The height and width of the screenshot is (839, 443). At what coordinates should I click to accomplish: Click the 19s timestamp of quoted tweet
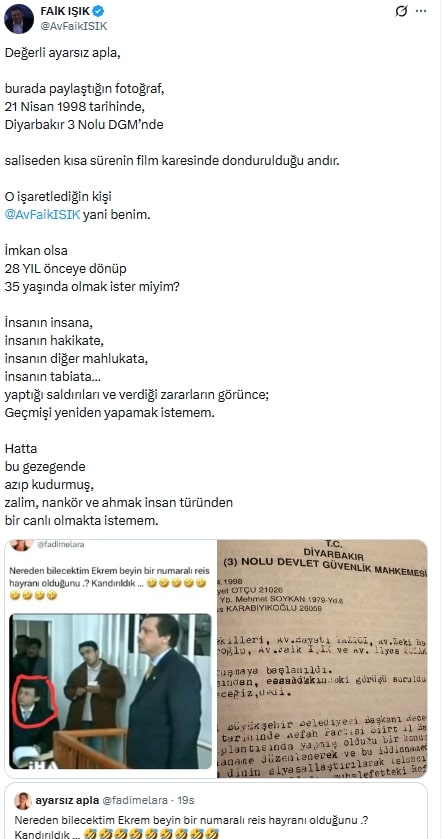(x=184, y=800)
